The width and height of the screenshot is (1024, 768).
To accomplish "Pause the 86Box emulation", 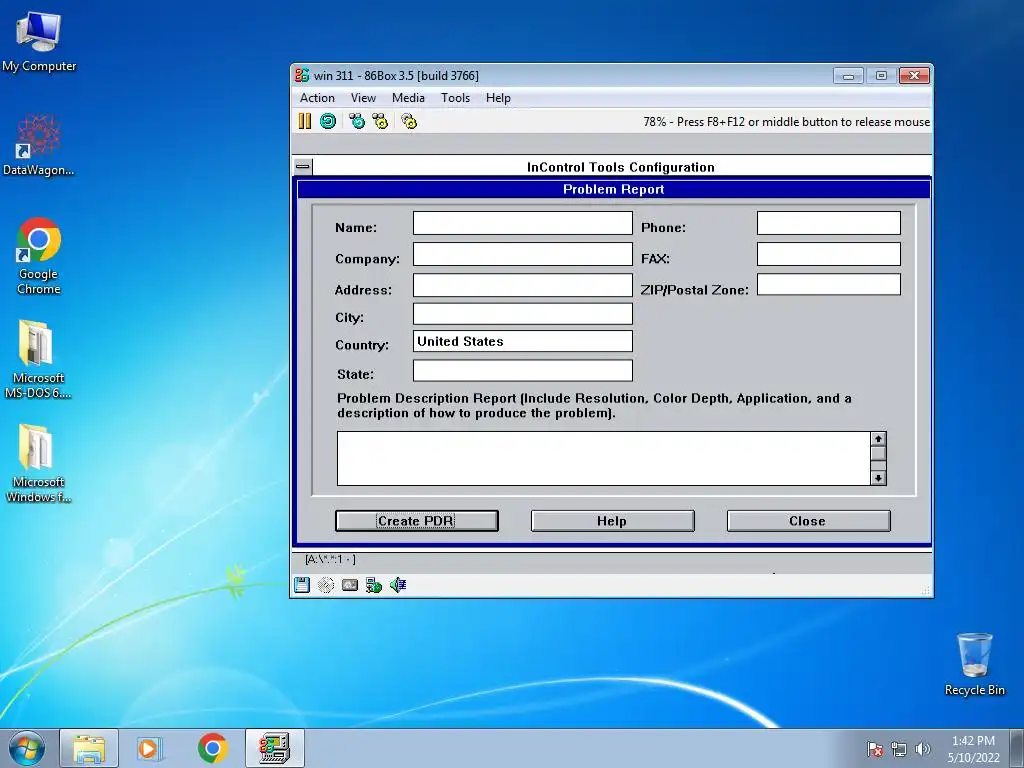I will point(305,121).
